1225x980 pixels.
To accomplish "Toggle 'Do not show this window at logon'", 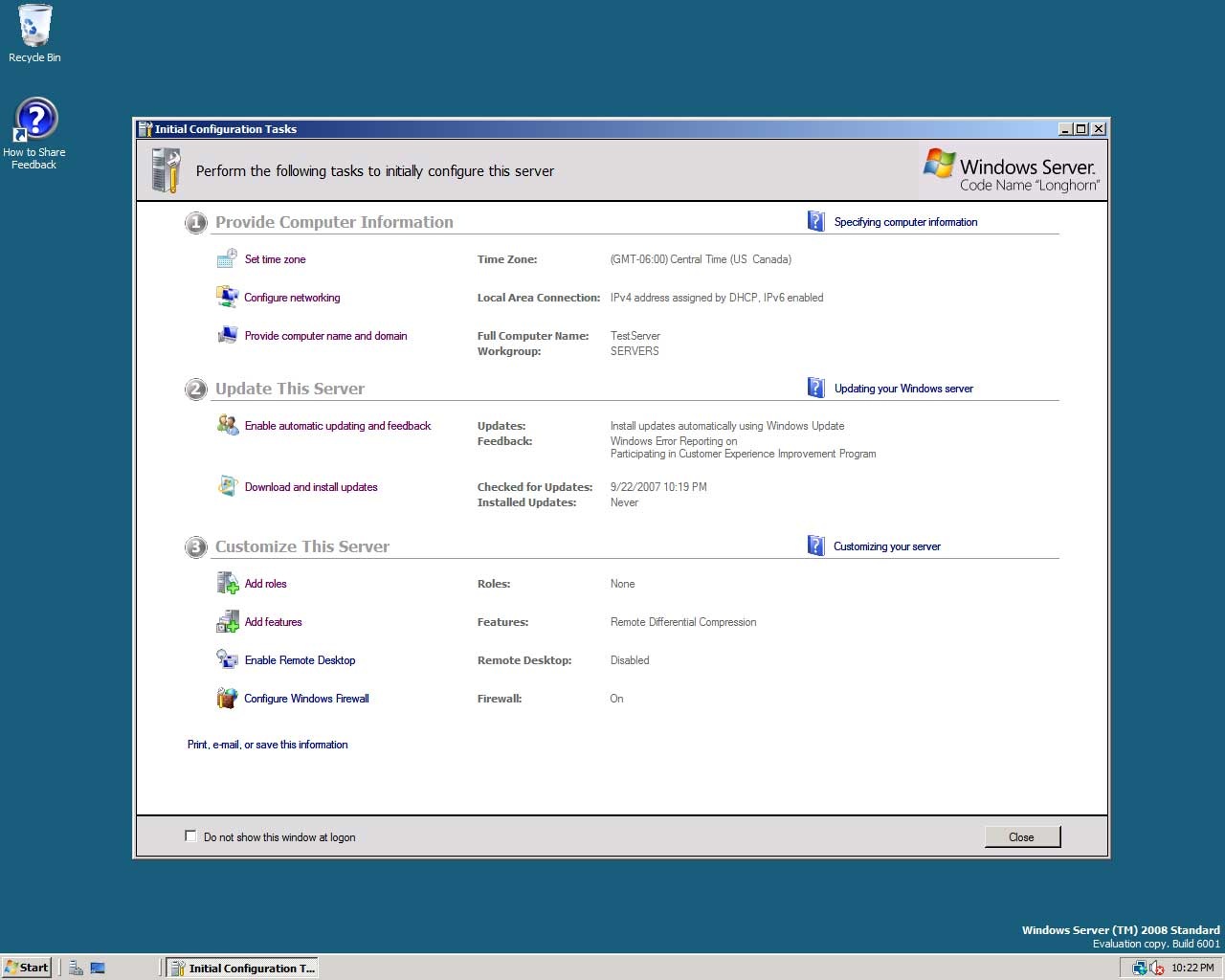I will click(190, 836).
